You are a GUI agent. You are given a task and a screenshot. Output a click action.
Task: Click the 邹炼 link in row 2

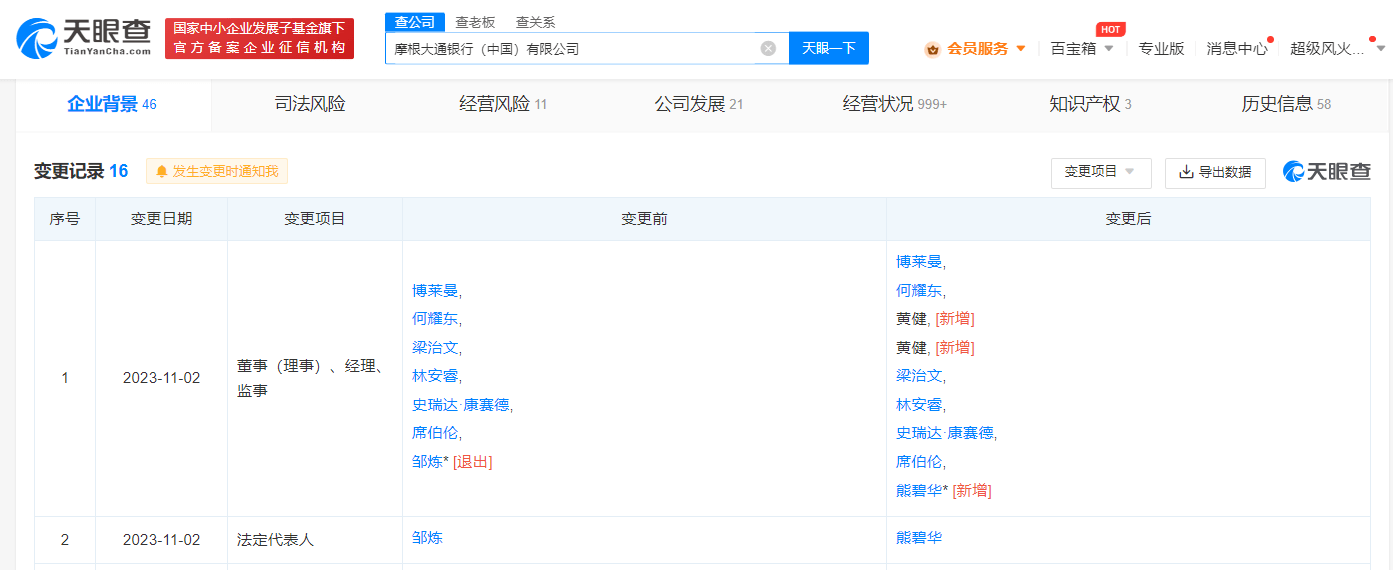[x=427, y=538]
